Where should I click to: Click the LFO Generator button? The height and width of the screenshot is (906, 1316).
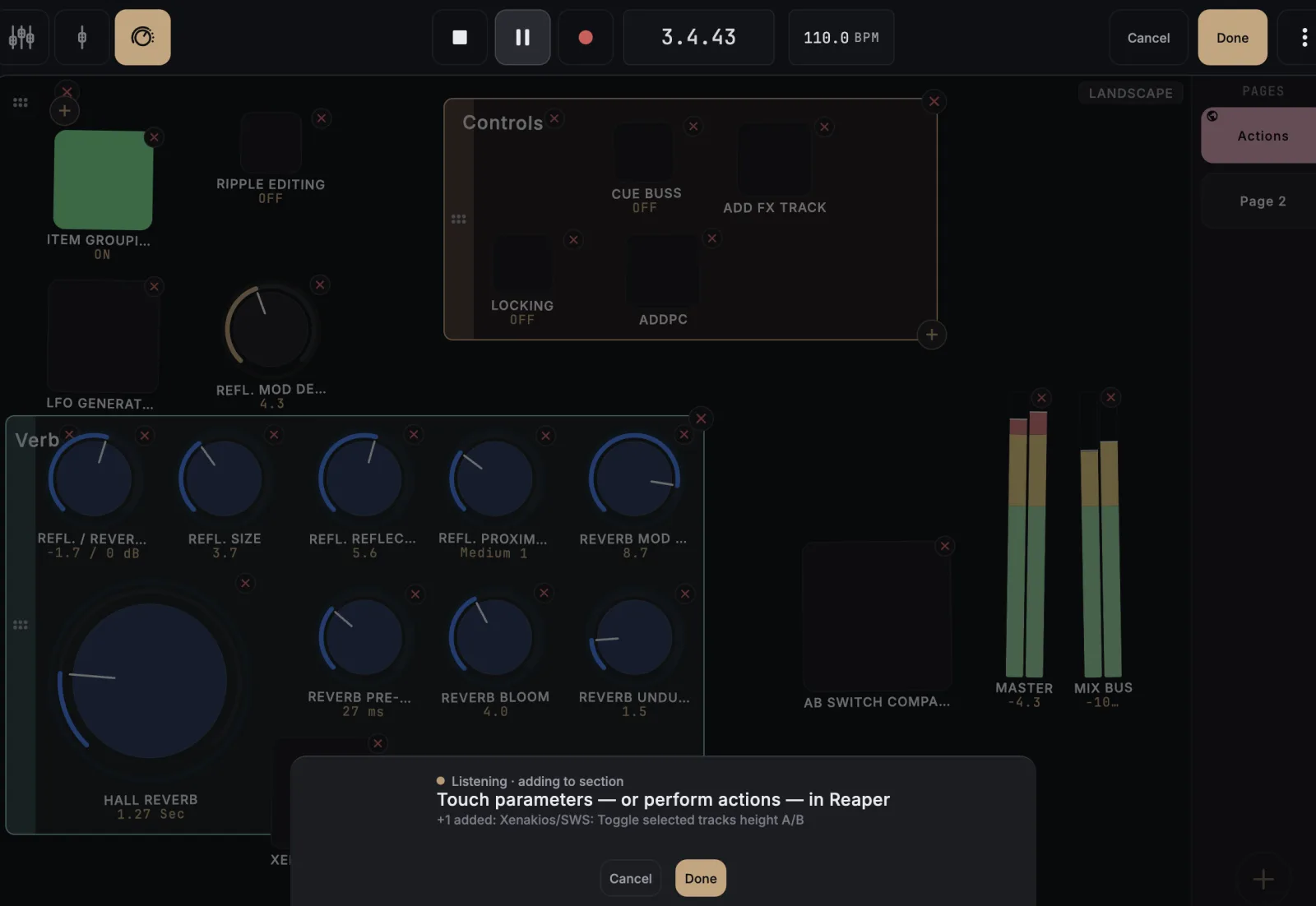103,335
